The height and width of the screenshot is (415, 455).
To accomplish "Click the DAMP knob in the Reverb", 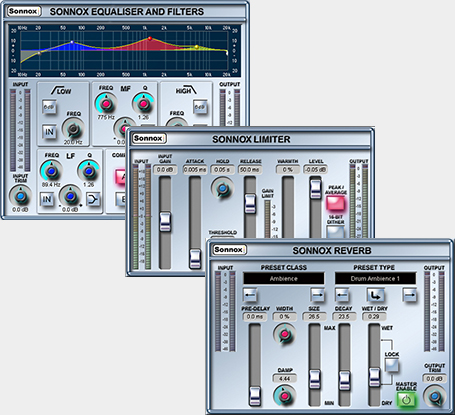I will pyautogui.click(x=284, y=396).
